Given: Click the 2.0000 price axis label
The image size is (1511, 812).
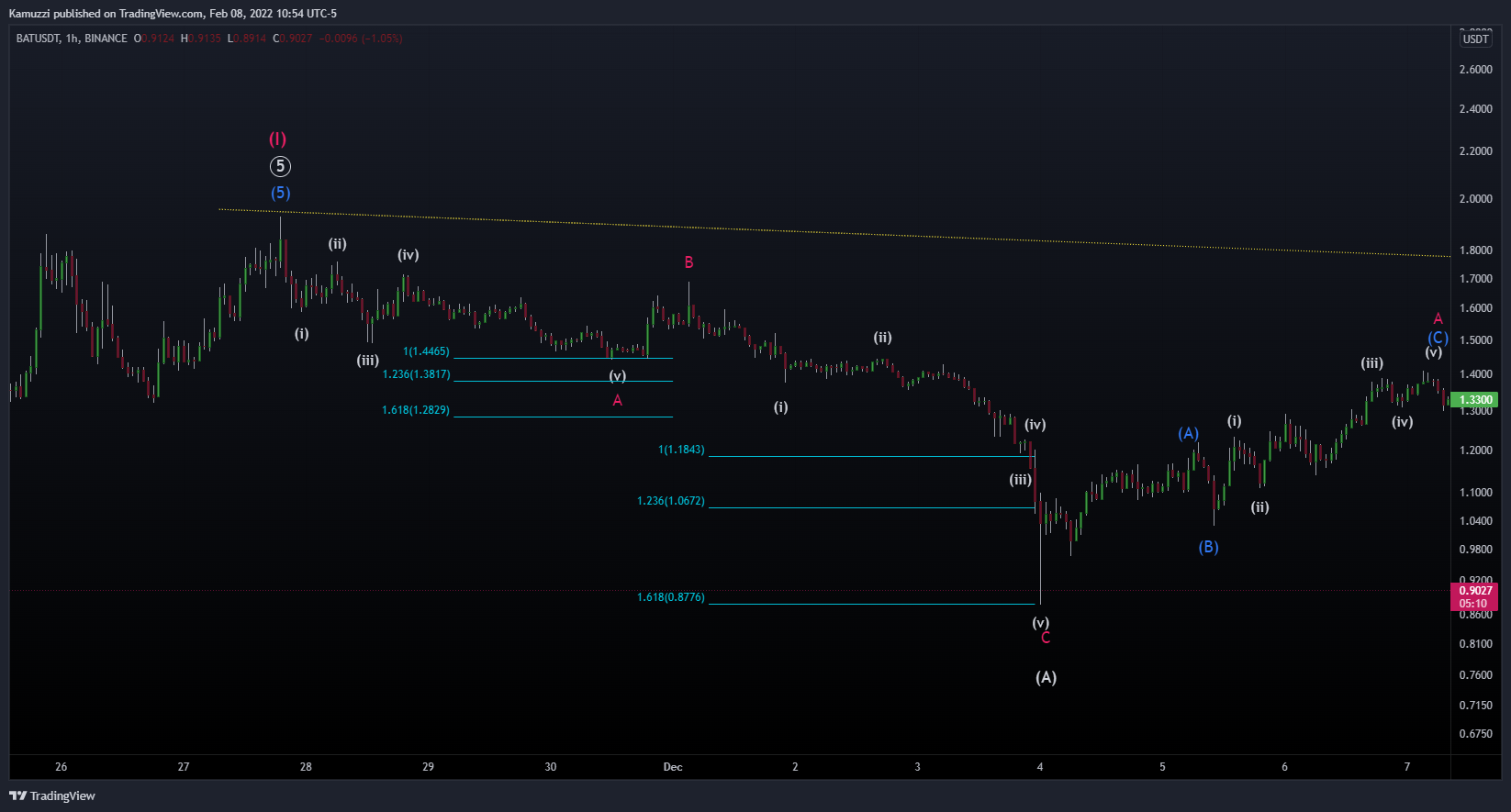Looking at the screenshot, I should (1475, 199).
